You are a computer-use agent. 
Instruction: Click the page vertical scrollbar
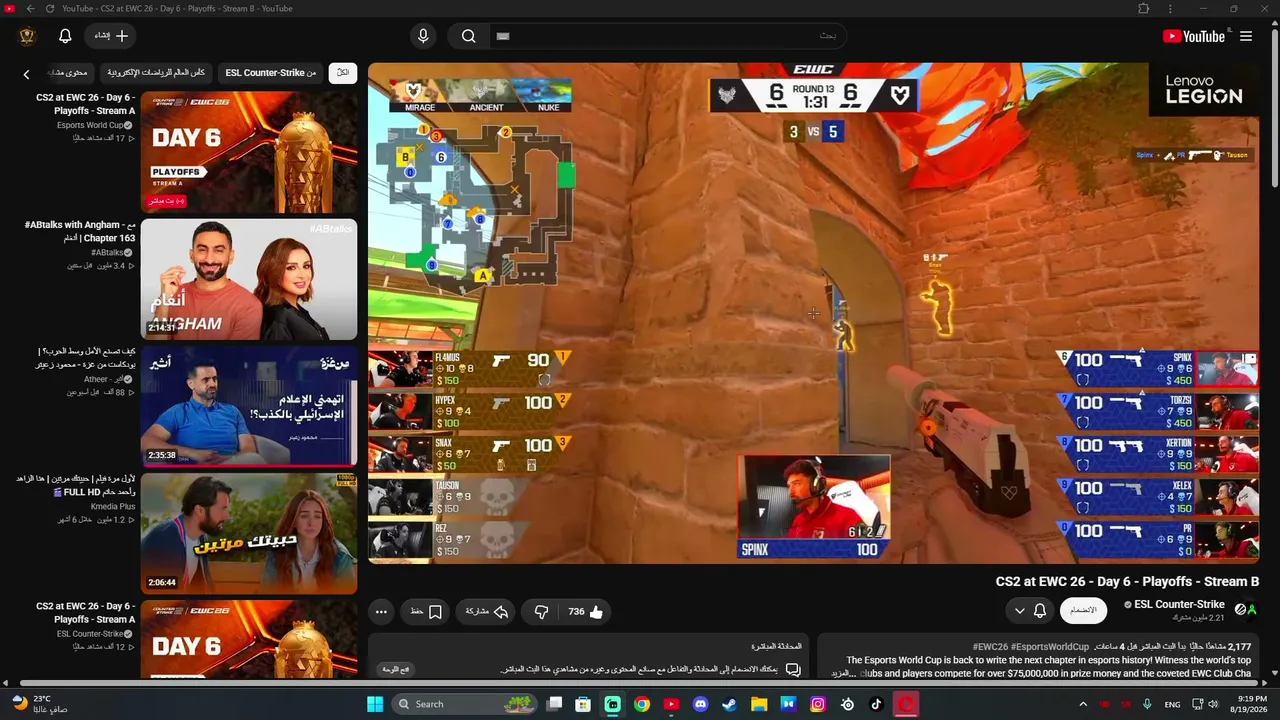[x=1274, y=110]
